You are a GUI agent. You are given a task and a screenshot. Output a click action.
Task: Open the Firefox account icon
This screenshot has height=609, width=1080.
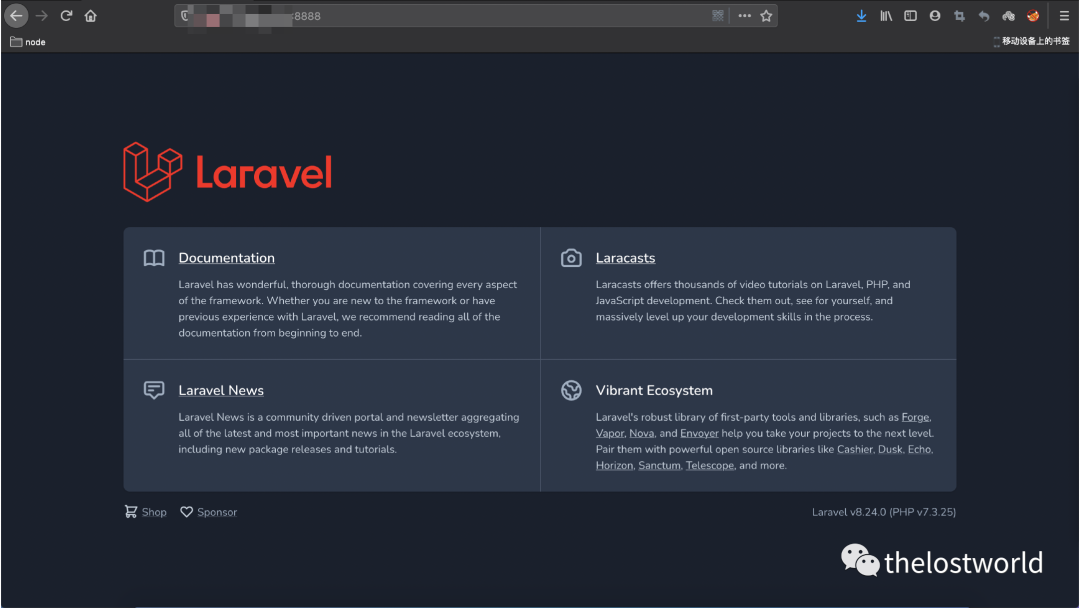point(935,16)
